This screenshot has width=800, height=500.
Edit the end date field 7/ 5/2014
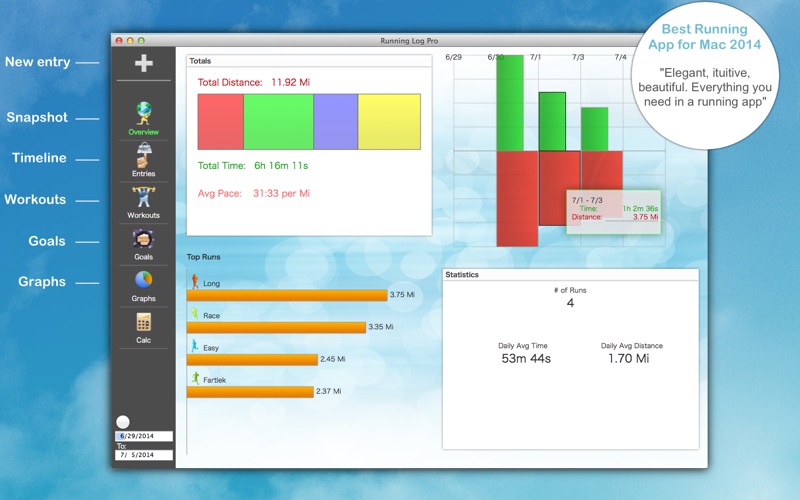click(144, 455)
